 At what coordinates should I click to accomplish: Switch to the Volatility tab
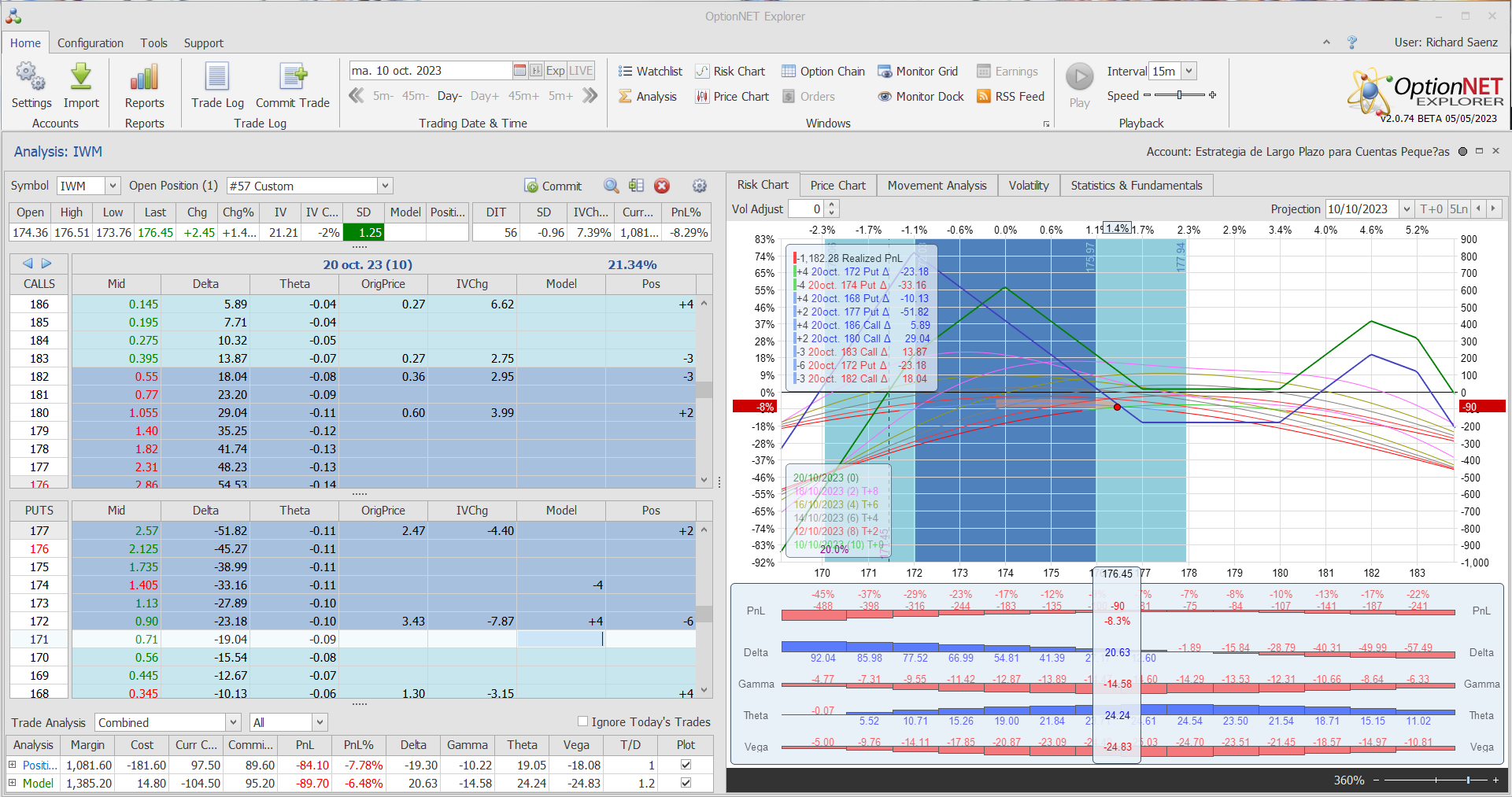[1028, 186]
